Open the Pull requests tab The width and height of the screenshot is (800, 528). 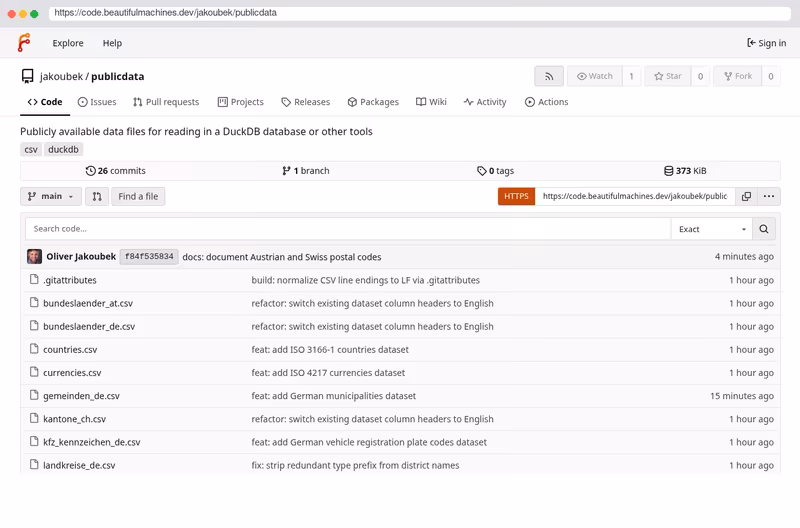point(166,102)
